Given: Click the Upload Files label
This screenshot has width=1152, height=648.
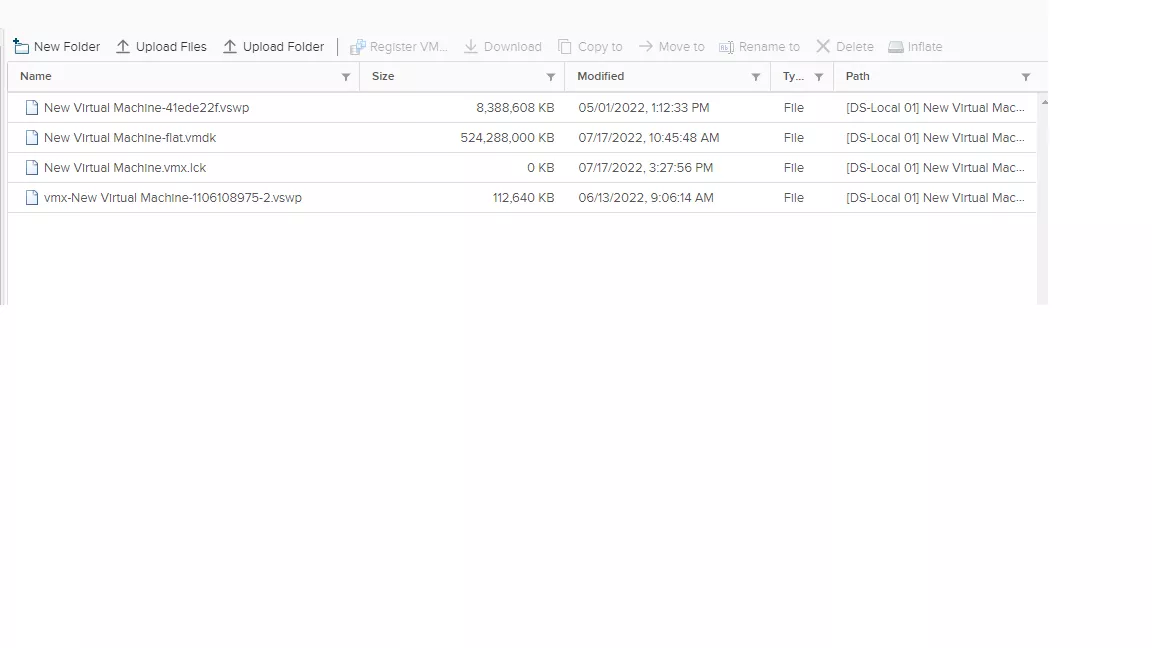Looking at the screenshot, I should point(171,47).
